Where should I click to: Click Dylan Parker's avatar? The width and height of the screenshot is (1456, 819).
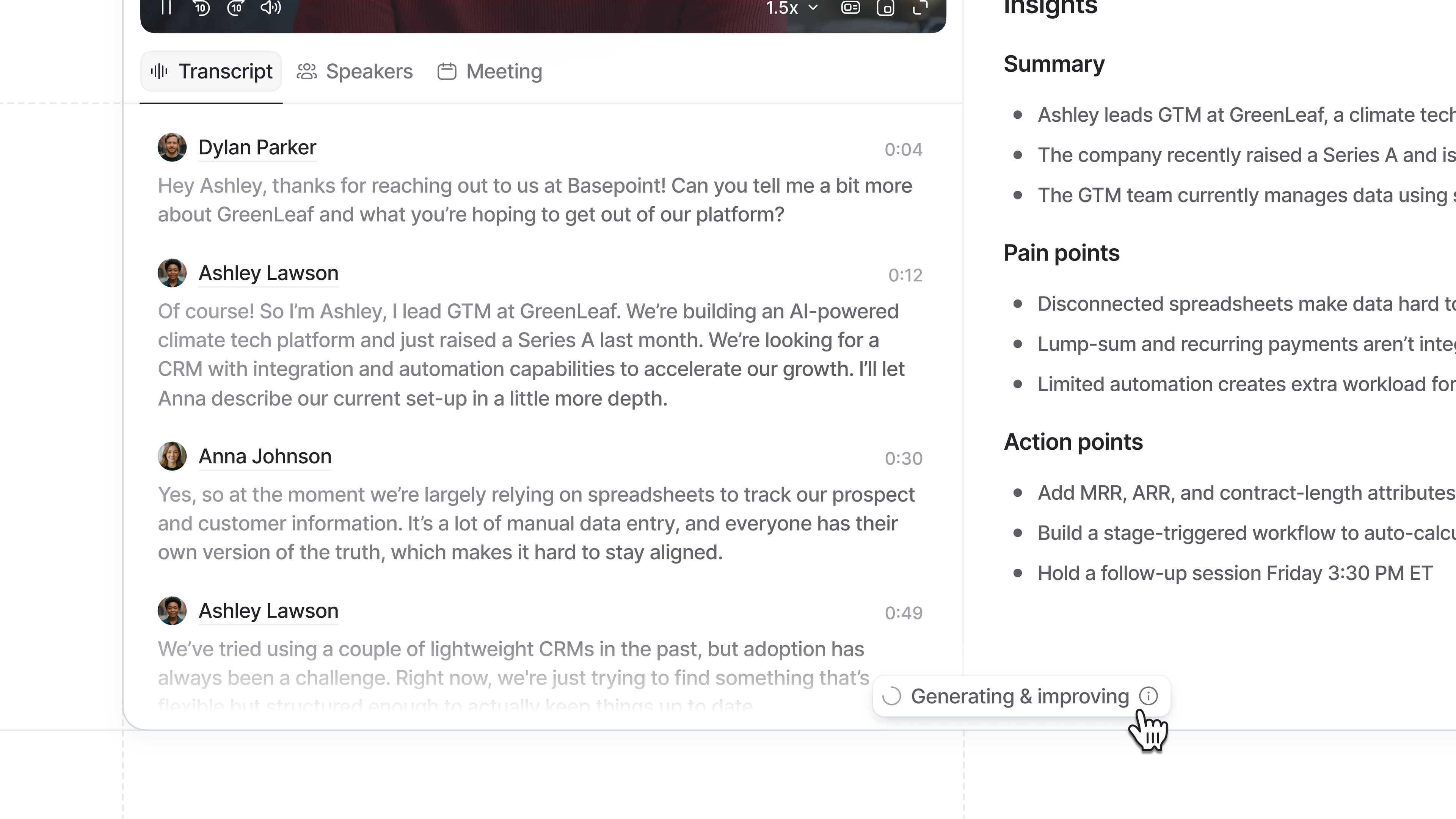tap(172, 147)
